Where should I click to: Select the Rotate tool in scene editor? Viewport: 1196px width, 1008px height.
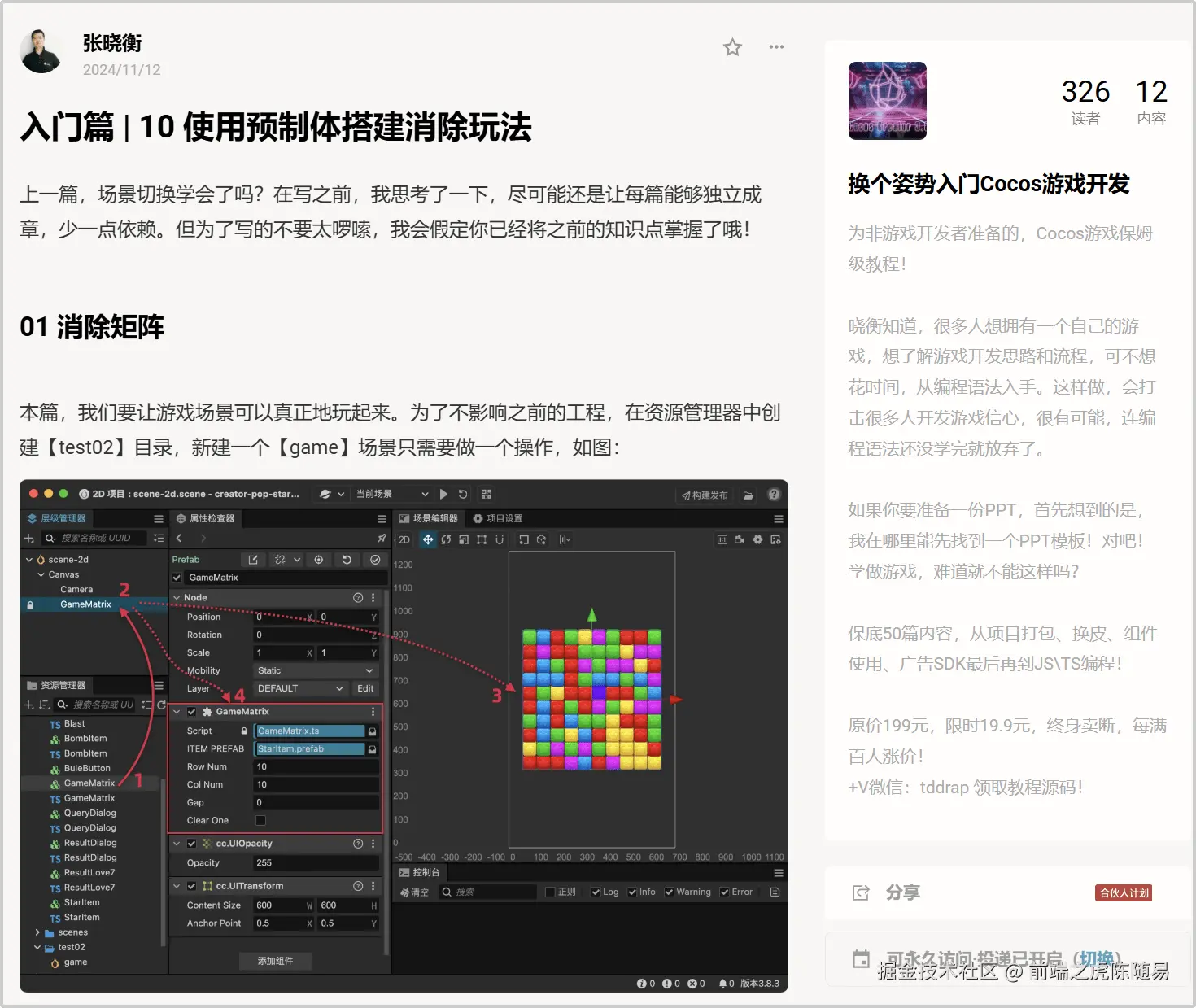(x=447, y=539)
